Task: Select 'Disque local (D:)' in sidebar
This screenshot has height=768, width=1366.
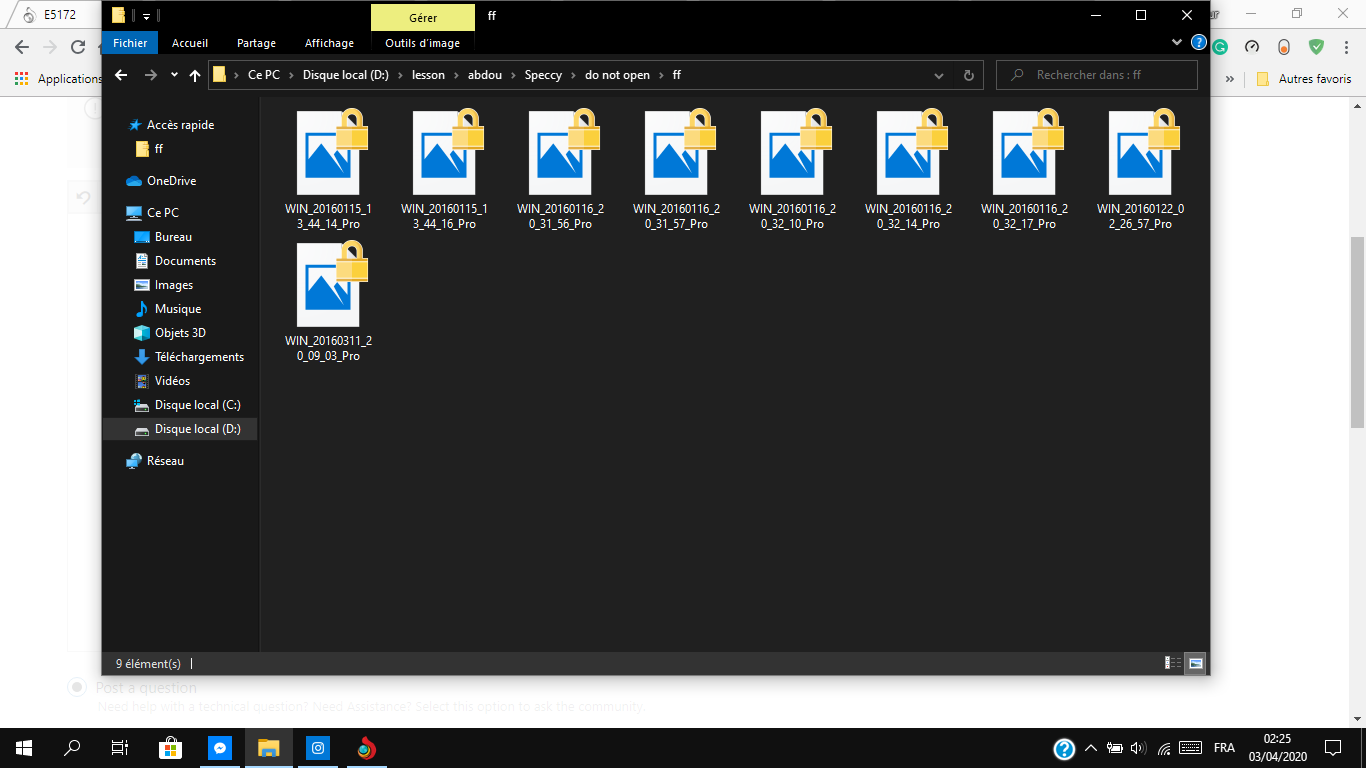Action: pyautogui.click(x=180, y=429)
